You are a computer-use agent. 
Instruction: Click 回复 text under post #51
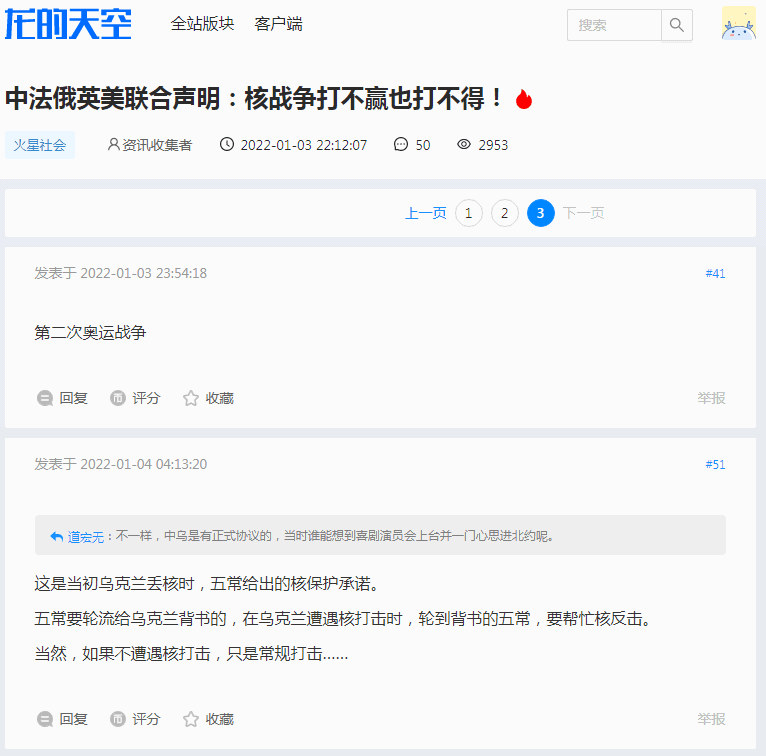click(73, 719)
